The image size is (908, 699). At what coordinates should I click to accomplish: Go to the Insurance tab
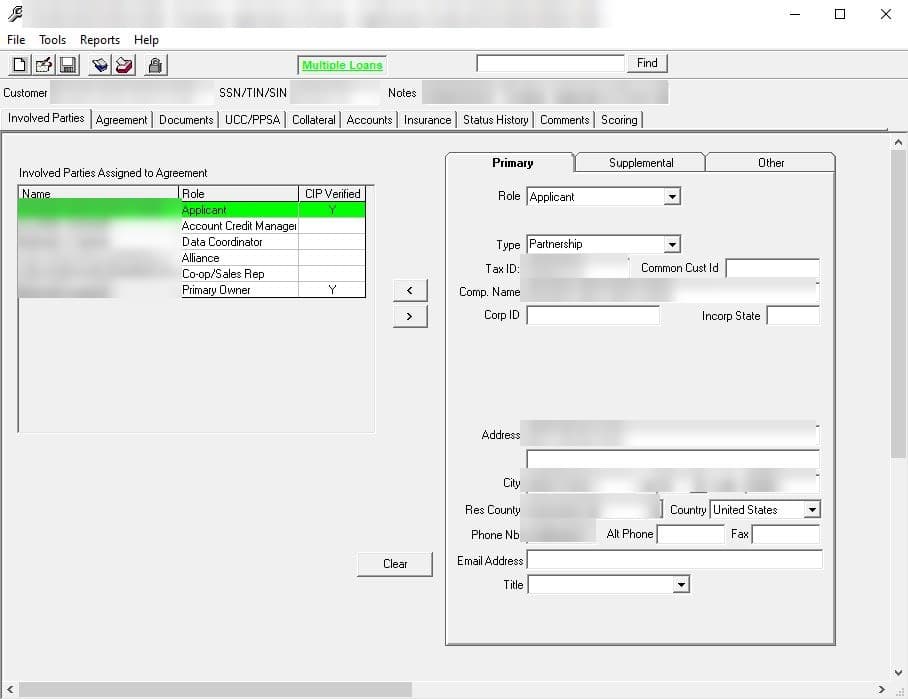pyautogui.click(x=427, y=120)
